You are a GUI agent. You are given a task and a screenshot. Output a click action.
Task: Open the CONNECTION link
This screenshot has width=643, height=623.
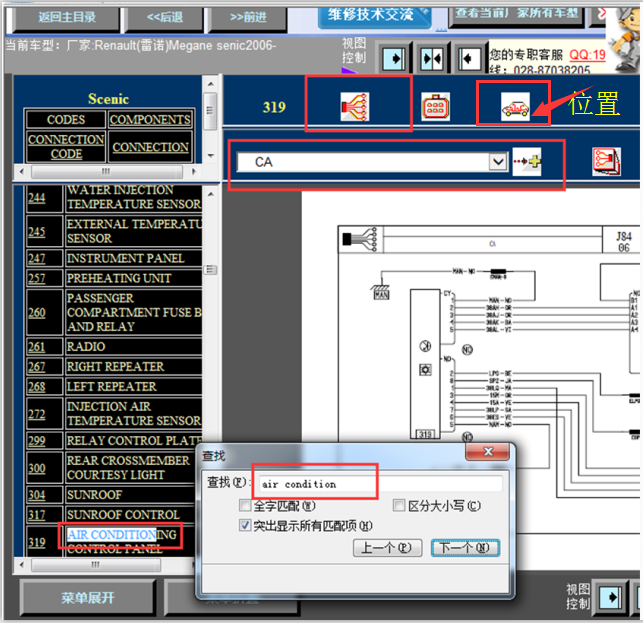click(150, 147)
